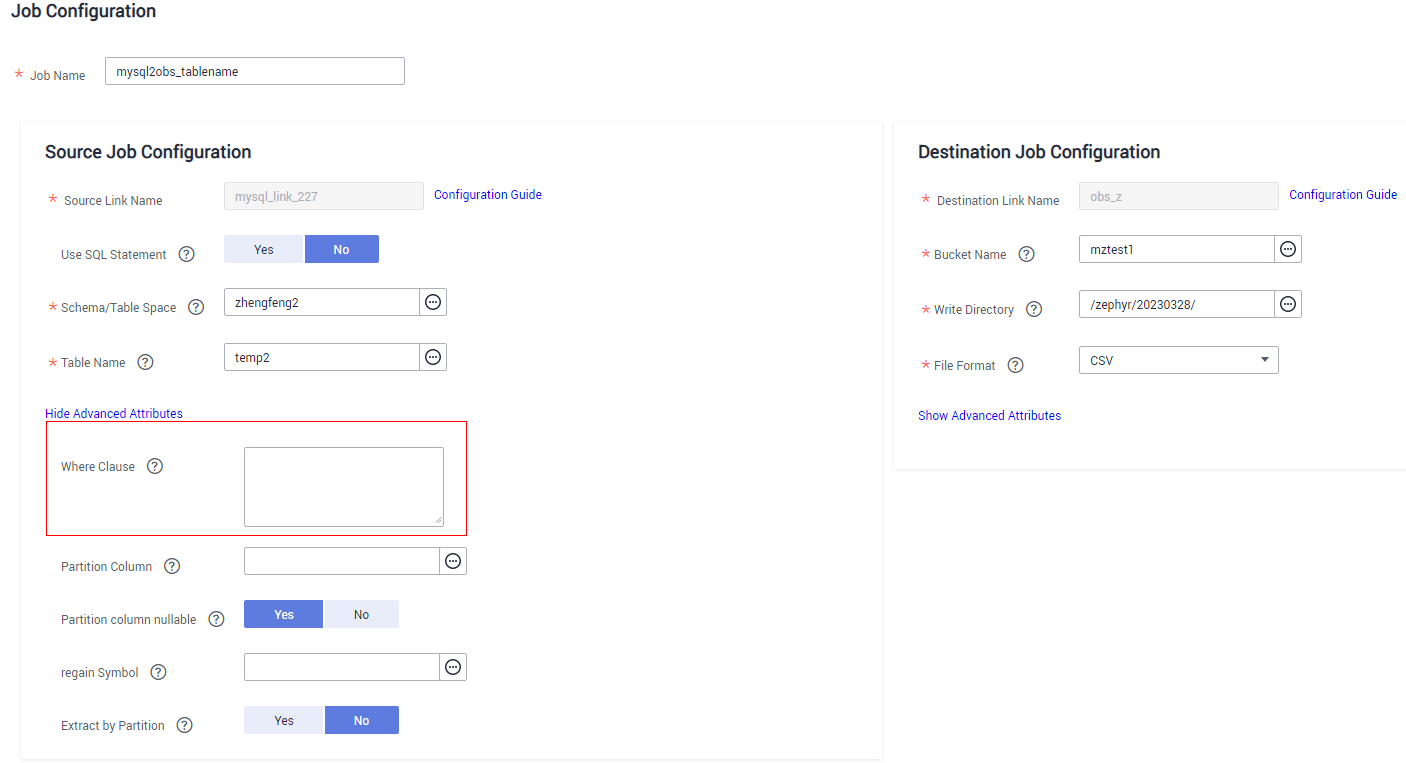Screen dimensions: 1406x763
Task: Expand destination Show Advanced Attributes
Action: [x=989, y=415]
